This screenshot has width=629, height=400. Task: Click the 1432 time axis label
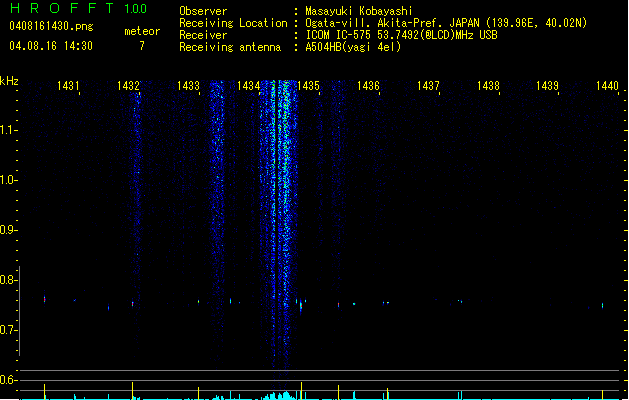[x=128, y=86]
